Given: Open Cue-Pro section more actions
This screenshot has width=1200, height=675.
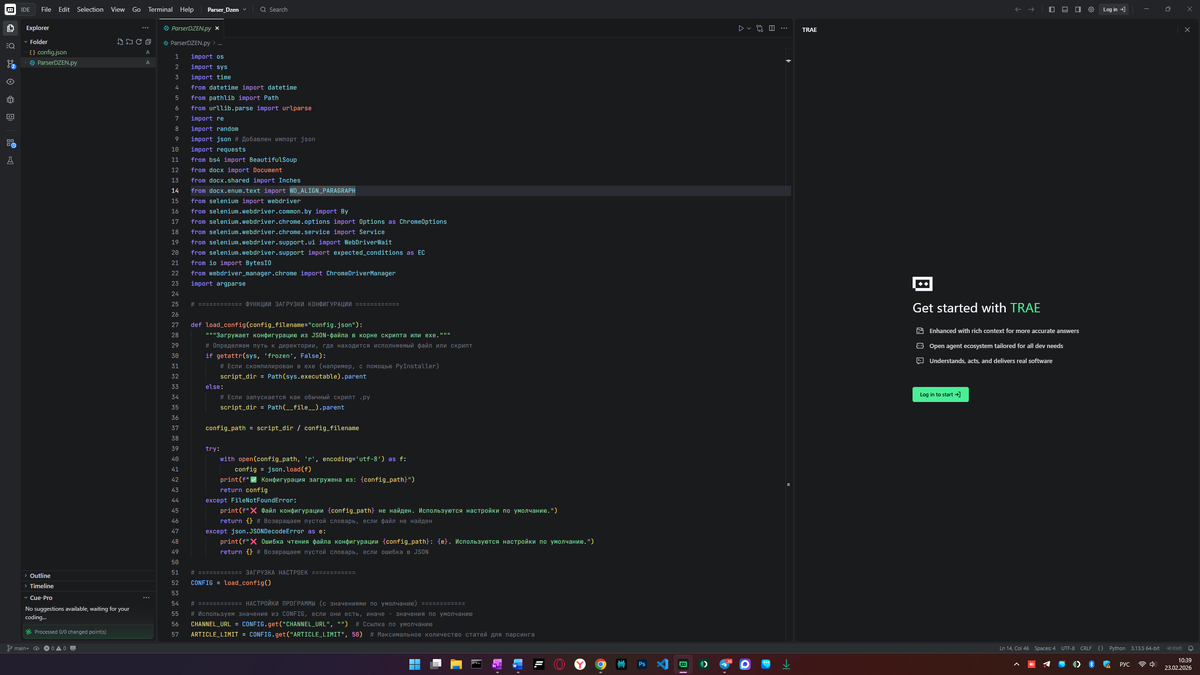Looking at the screenshot, I should pos(146,598).
